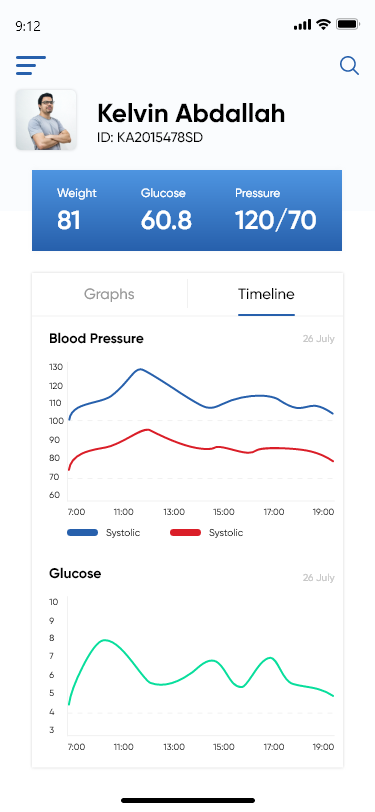Tap the Pressure 120/70 stat
Image resolution: width=375 pixels, height=812 pixels.
(x=276, y=210)
